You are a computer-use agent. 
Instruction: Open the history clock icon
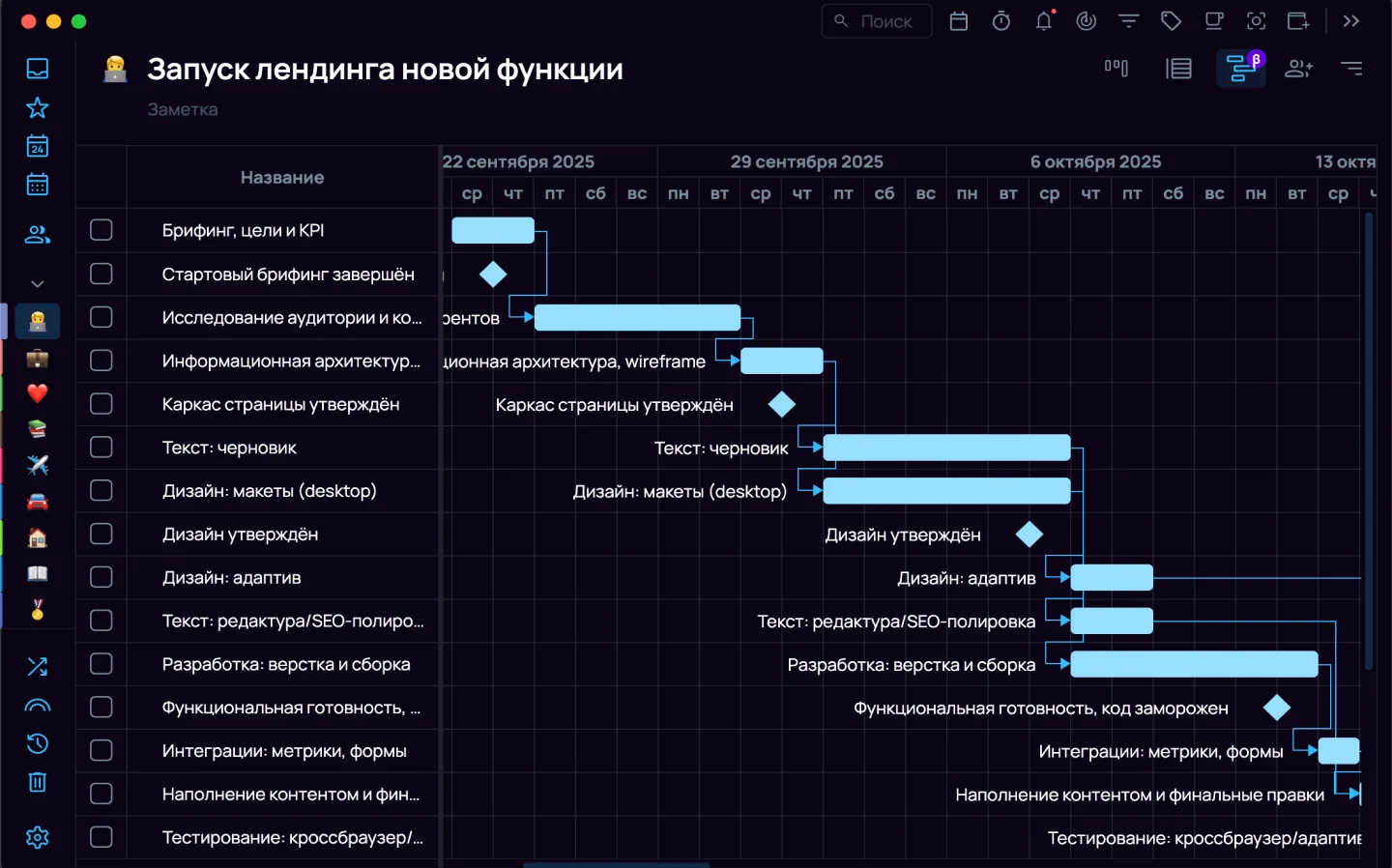point(38,743)
